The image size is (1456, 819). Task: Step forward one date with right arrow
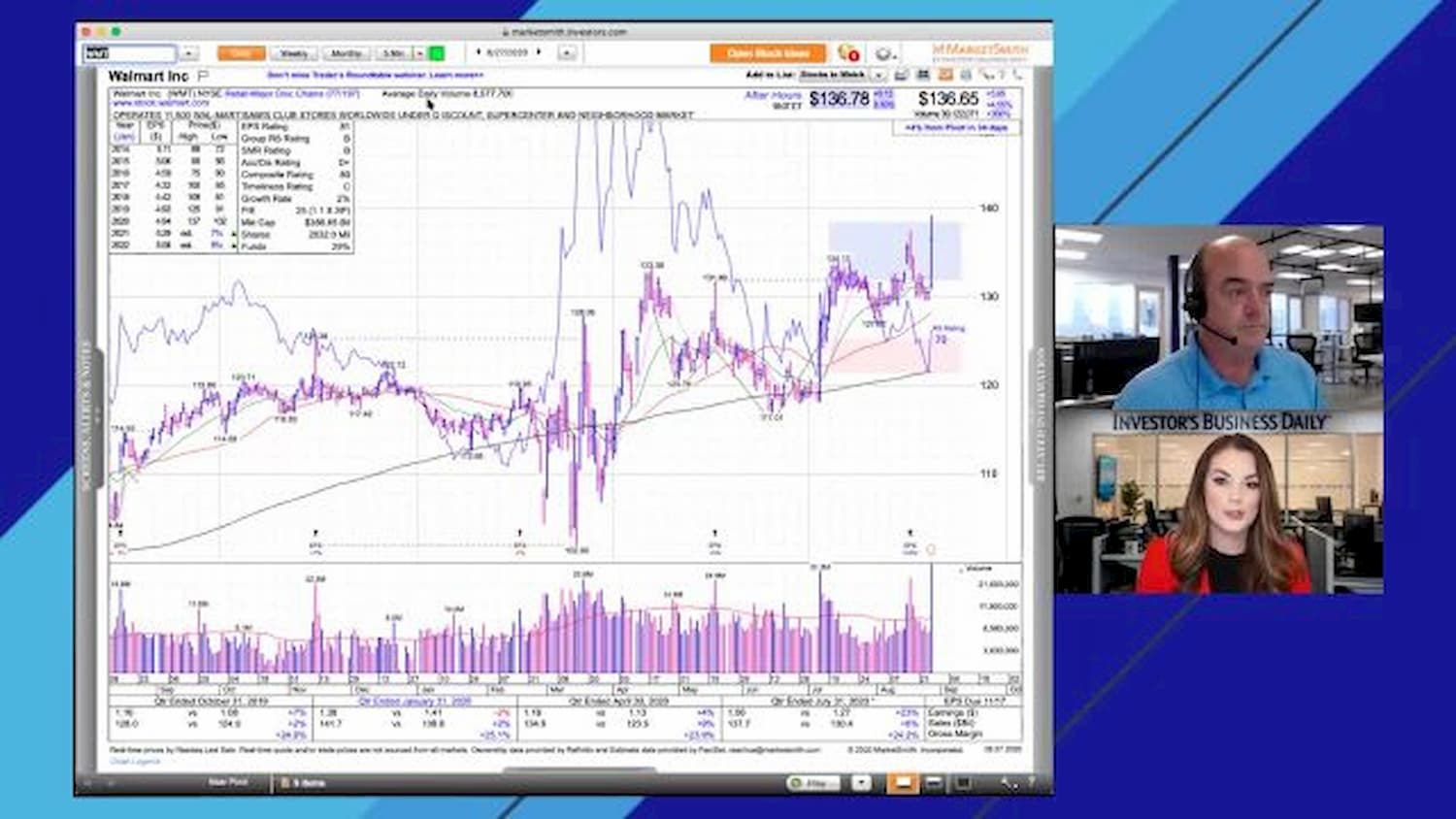540,52
